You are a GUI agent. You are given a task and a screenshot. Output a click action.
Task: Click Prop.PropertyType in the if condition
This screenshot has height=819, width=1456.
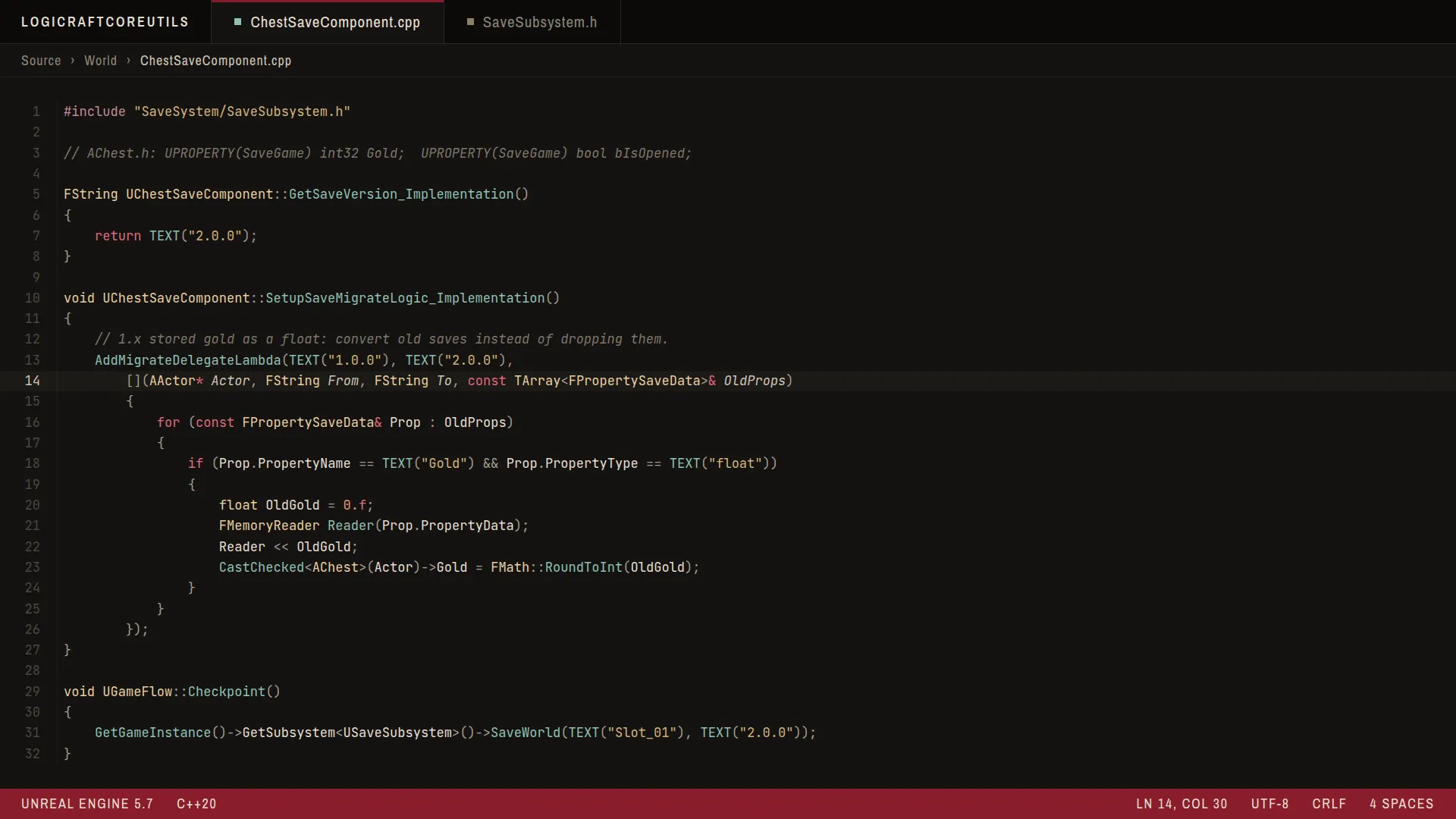573,463
